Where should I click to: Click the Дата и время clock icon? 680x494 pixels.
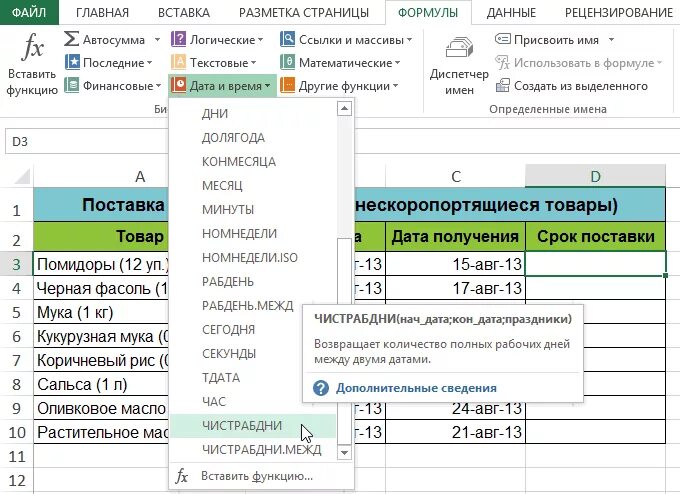(x=178, y=85)
